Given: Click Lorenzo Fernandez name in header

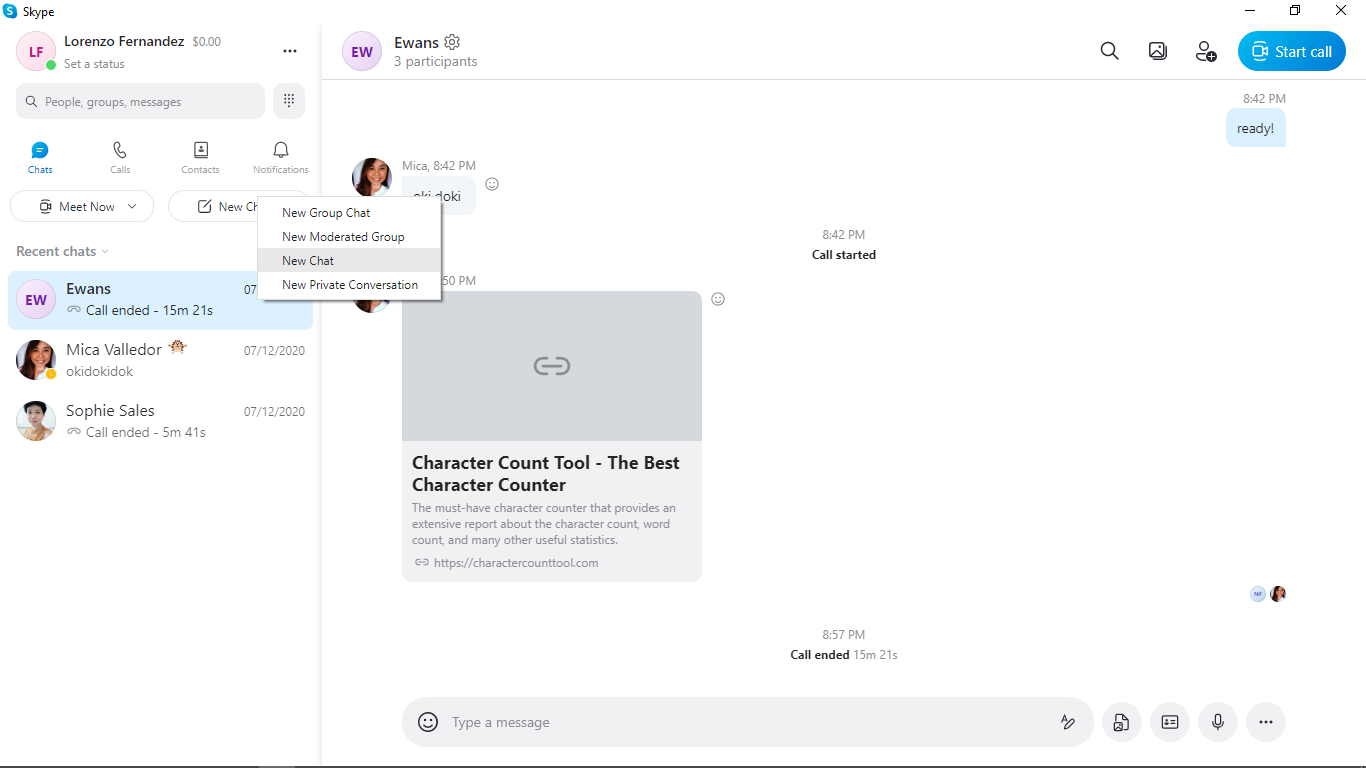Looking at the screenshot, I should pos(124,42).
